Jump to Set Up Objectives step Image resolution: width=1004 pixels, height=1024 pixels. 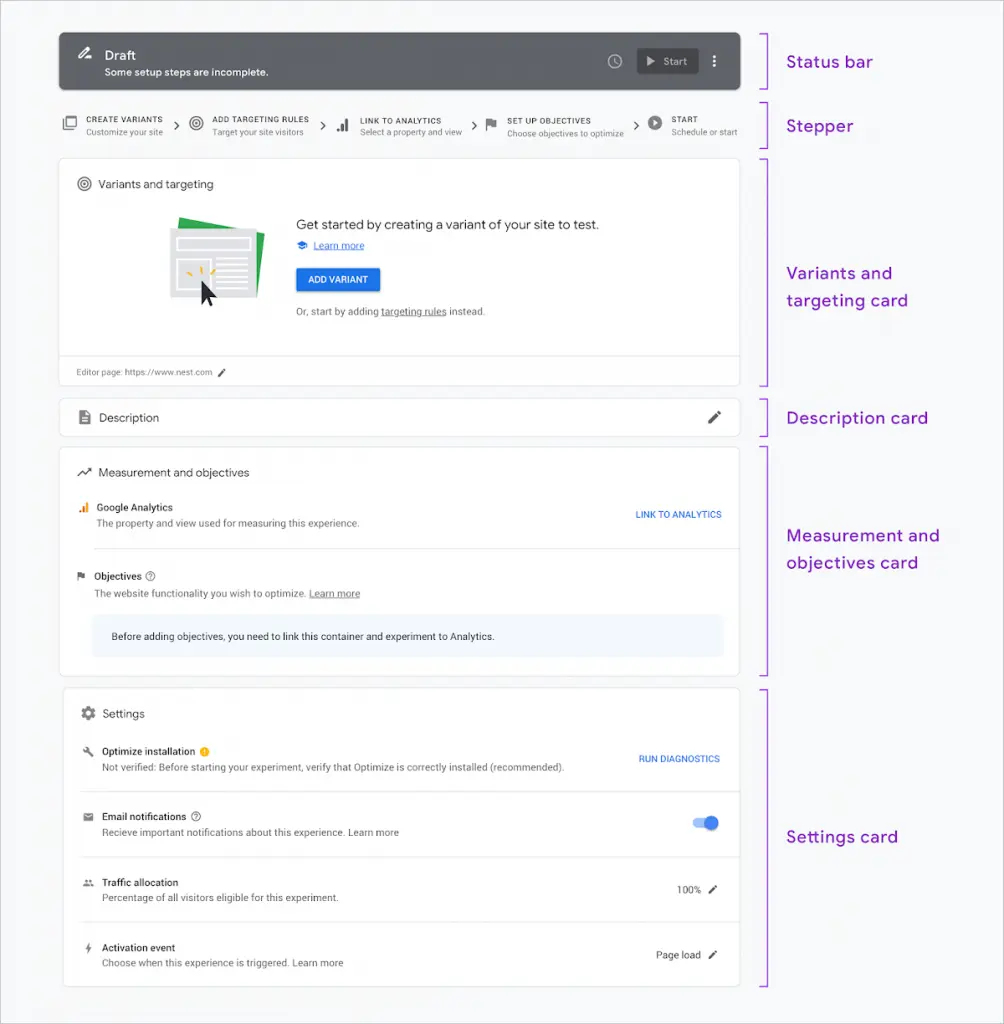pyautogui.click(x=555, y=127)
